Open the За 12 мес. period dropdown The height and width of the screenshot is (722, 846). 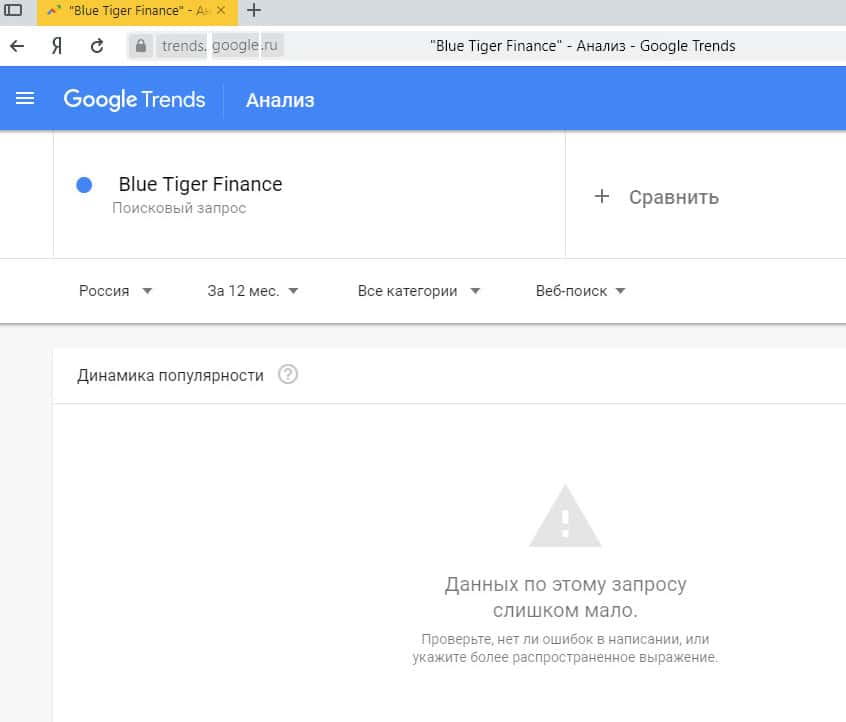(253, 291)
